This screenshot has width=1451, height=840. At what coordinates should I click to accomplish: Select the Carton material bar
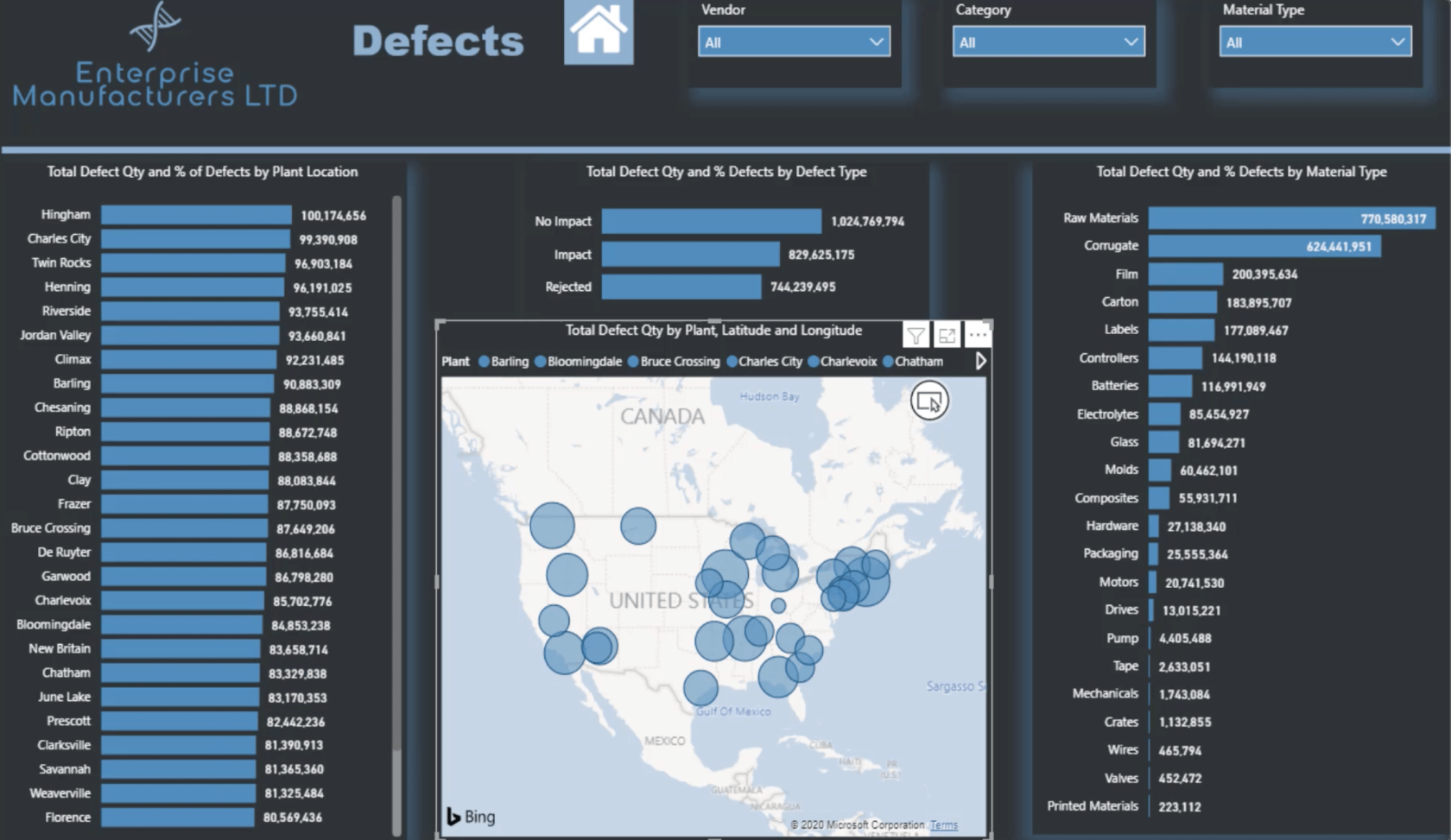click(x=1182, y=302)
